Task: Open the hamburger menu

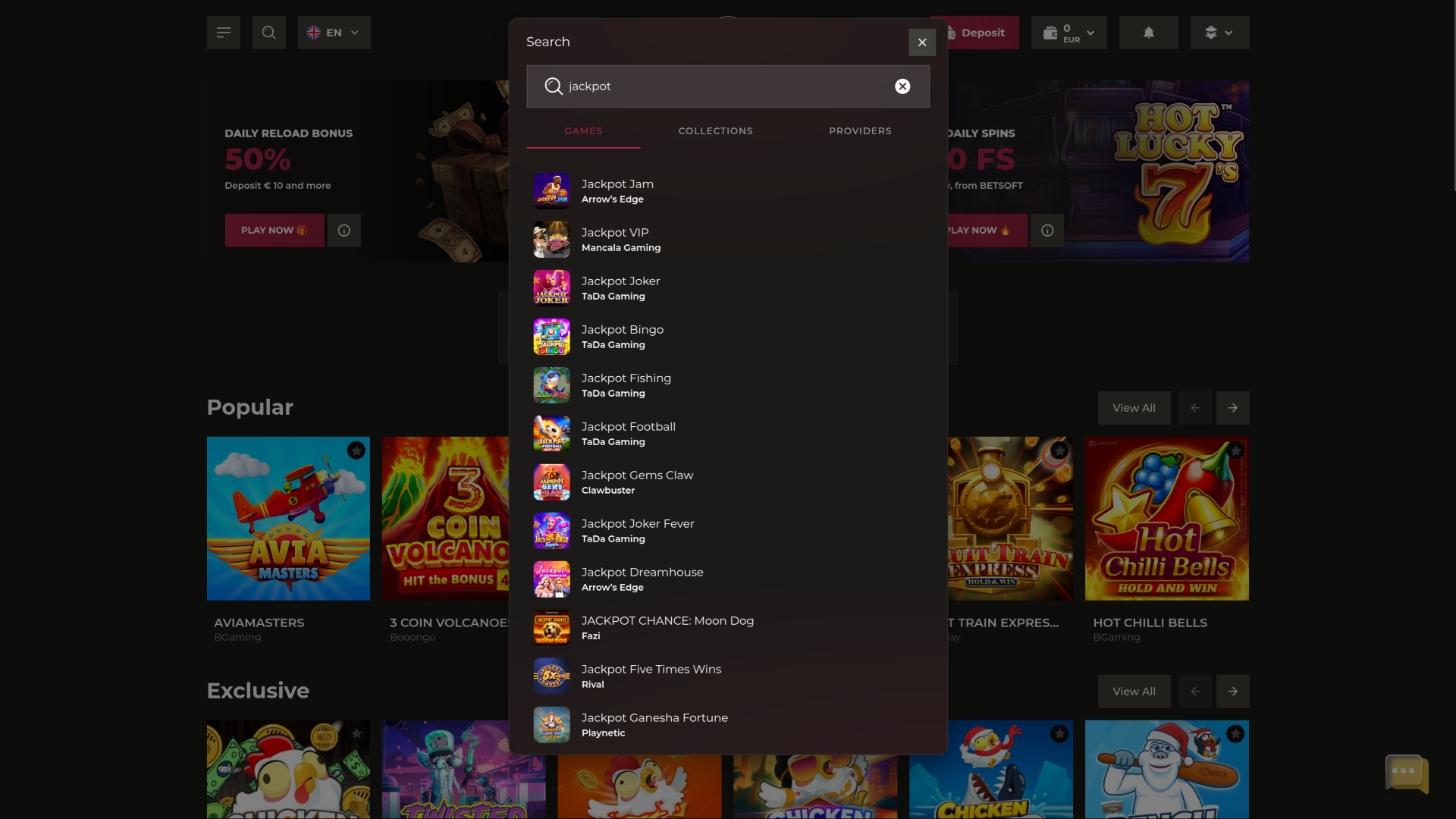Action: pyautogui.click(x=223, y=33)
